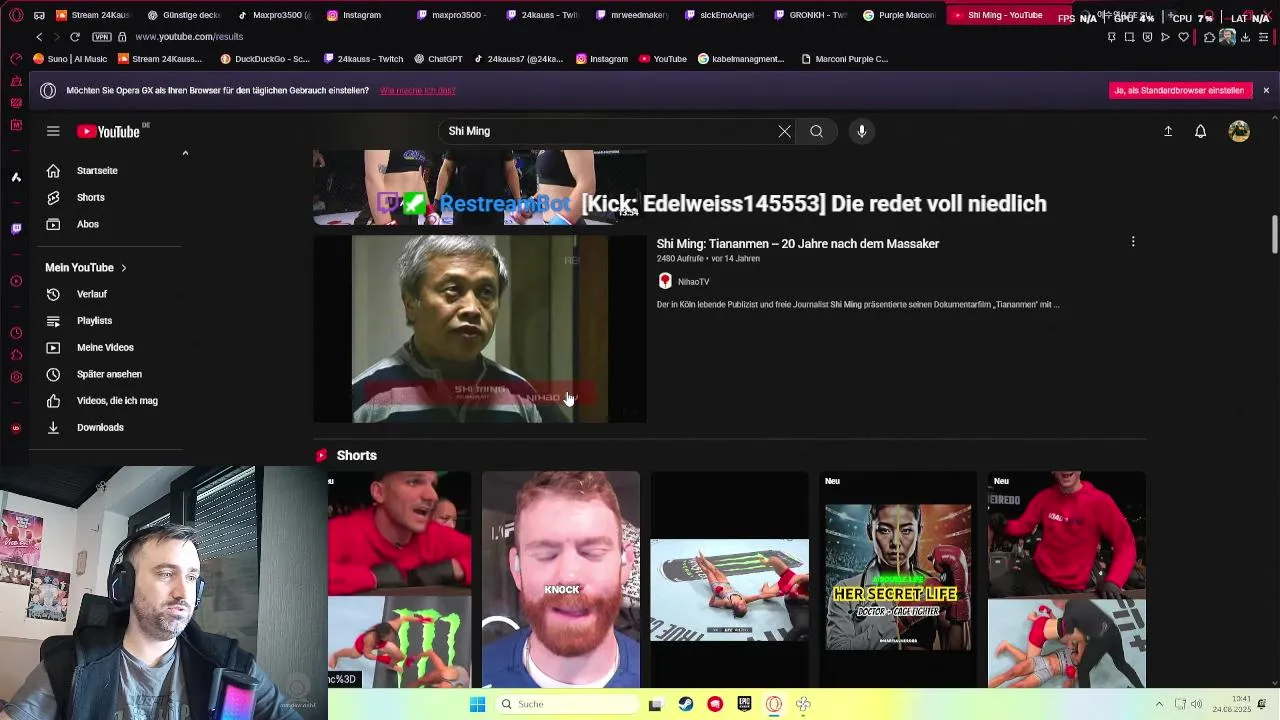The width and height of the screenshot is (1280, 720).
Task: Switch to Stream 24Kauss browser tab
Action: click(92, 15)
